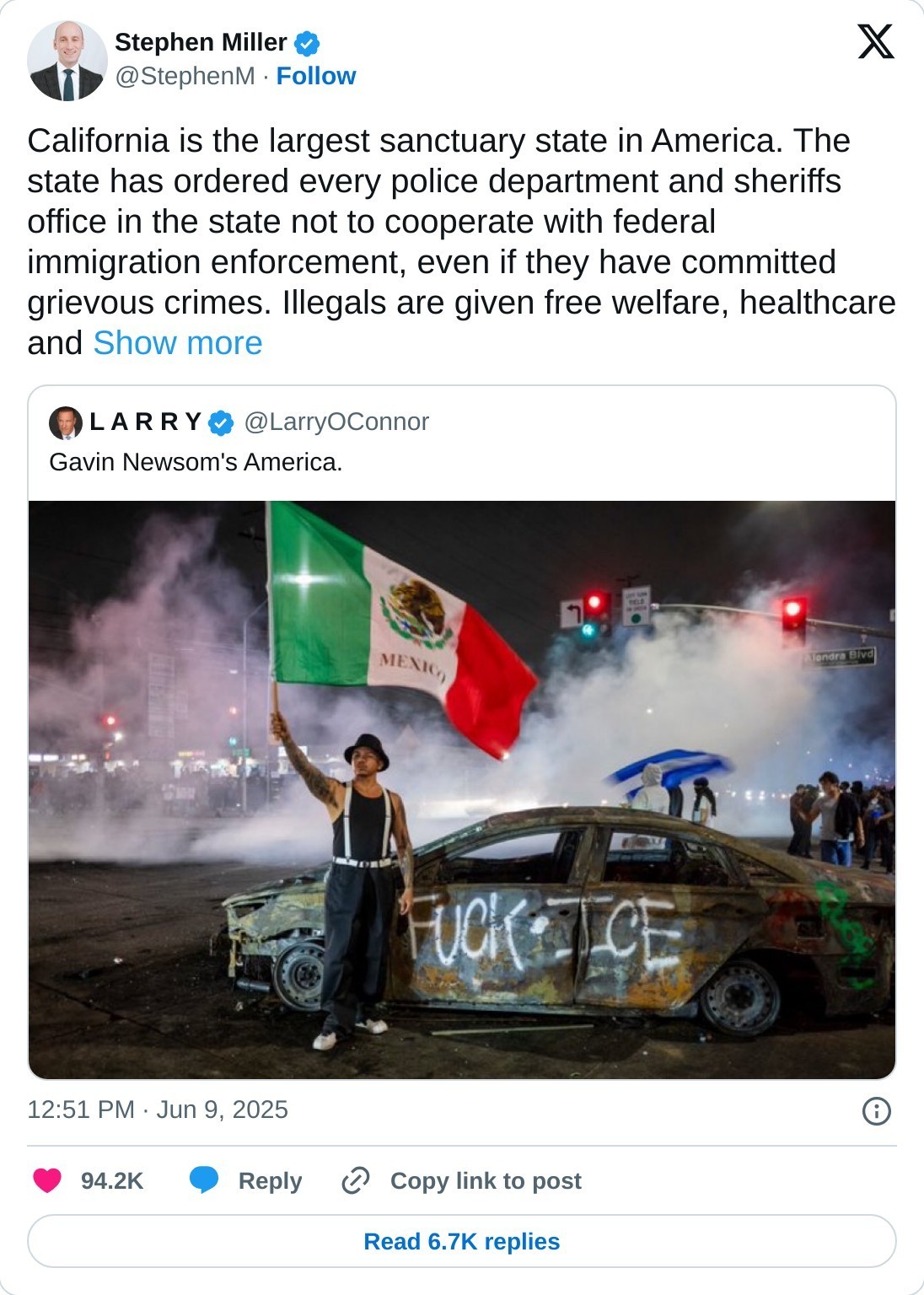The image size is (924, 1295).
Task: Click the quoted text "Gavin Newsom's America."
Action: point(196,462)
